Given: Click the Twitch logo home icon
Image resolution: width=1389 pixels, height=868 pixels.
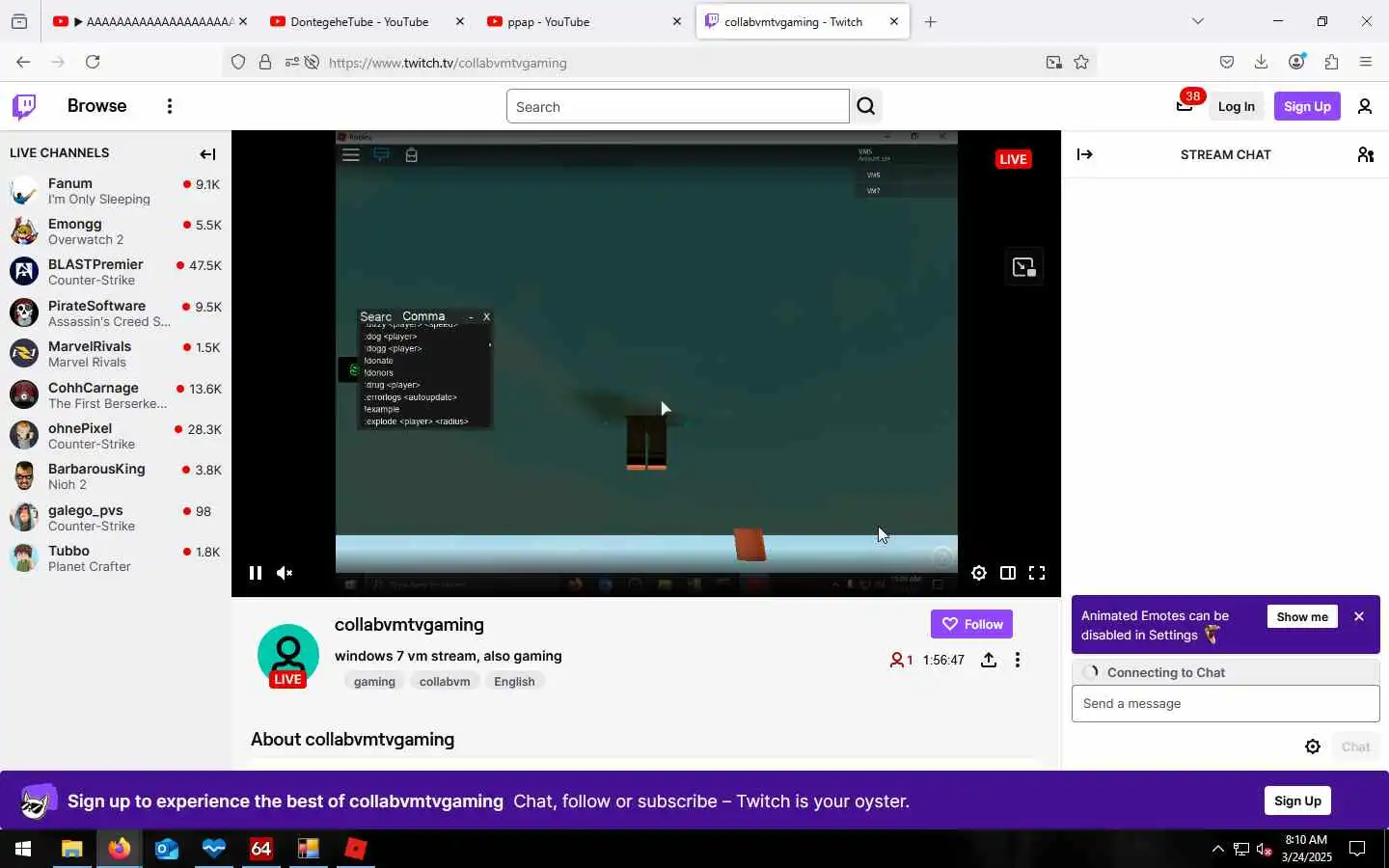Looking at the screenshot, I should (x=24, y=106).
